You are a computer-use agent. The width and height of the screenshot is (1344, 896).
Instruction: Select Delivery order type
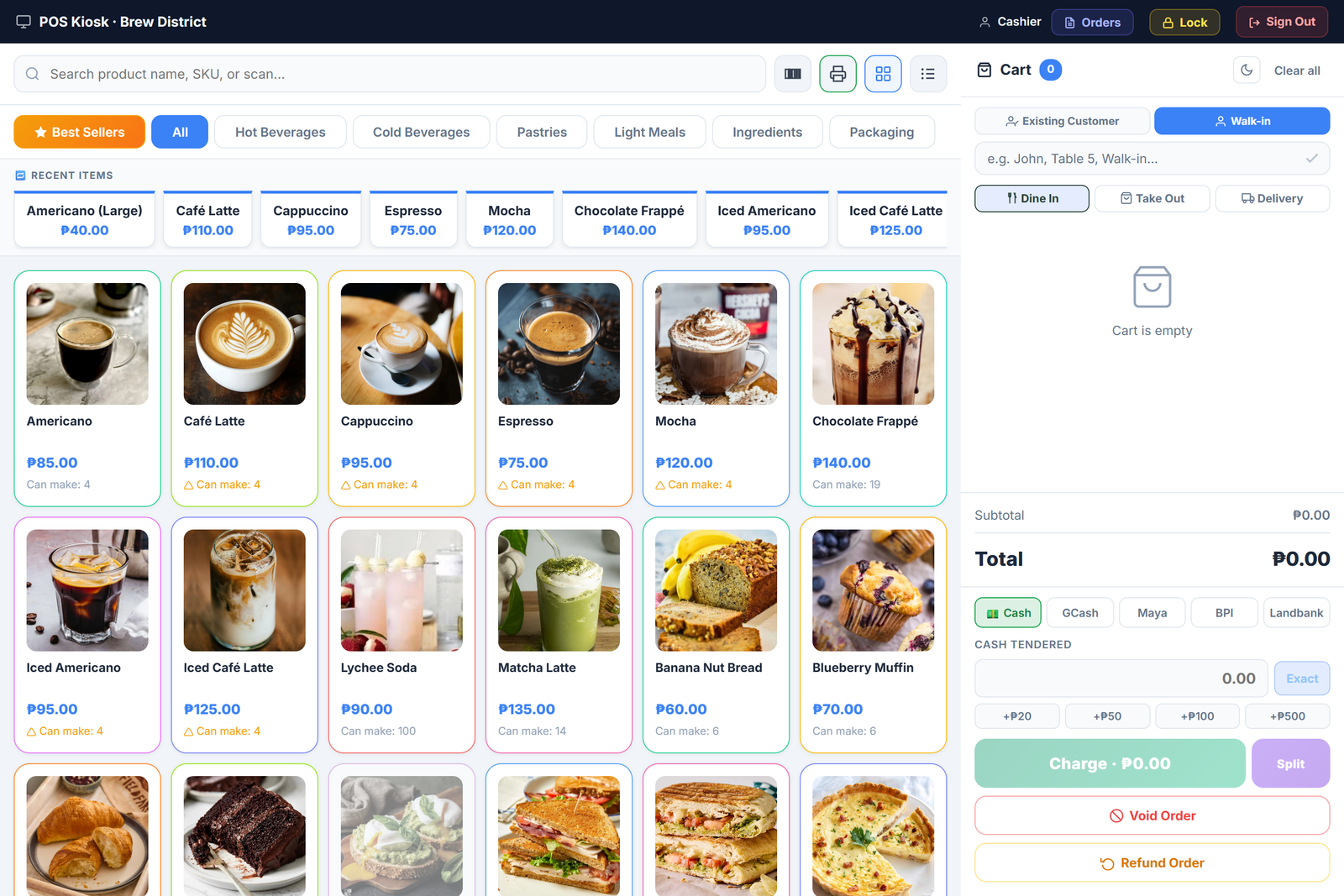[1273, 198]
